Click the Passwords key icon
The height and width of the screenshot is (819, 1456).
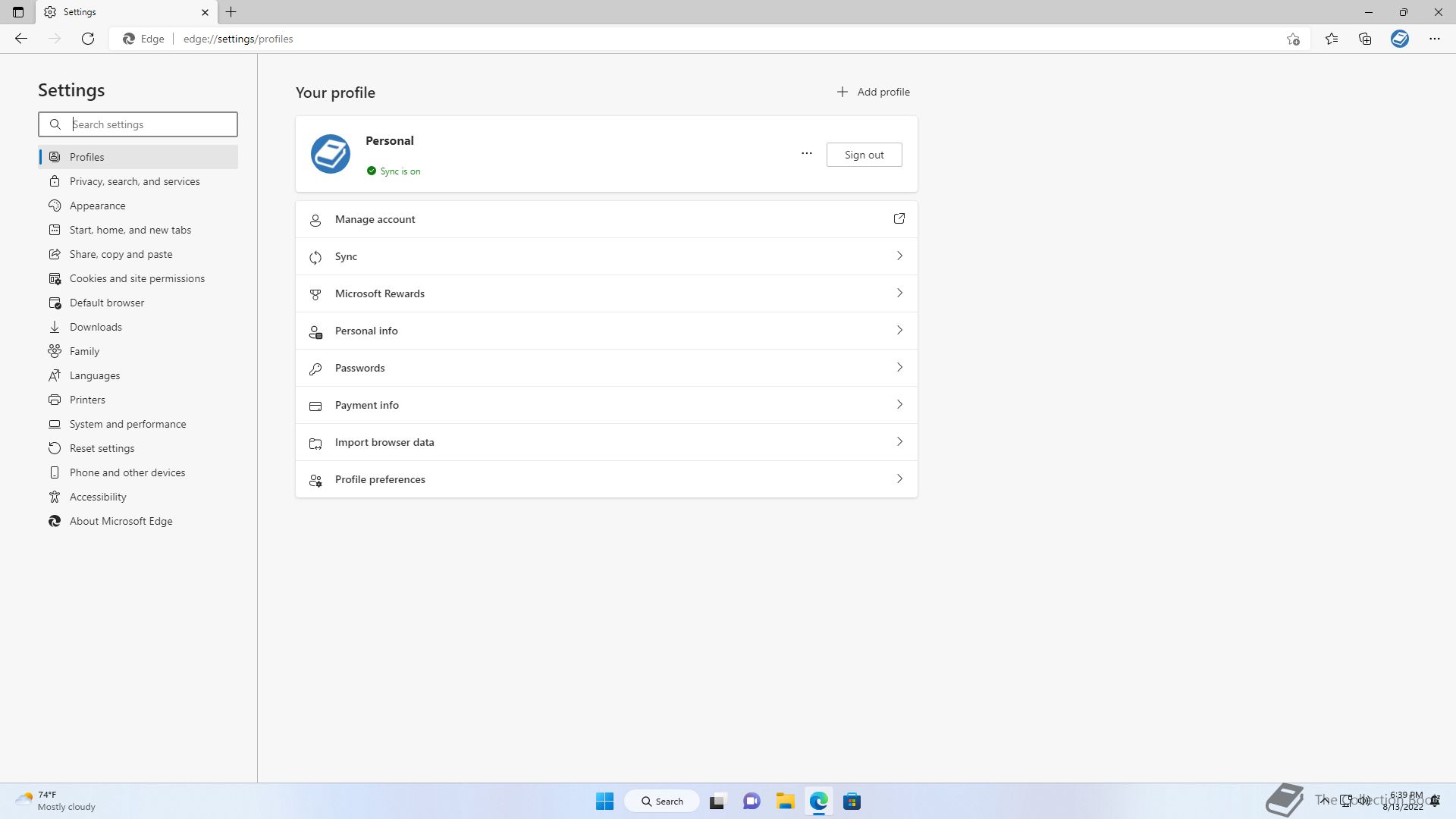315,369
